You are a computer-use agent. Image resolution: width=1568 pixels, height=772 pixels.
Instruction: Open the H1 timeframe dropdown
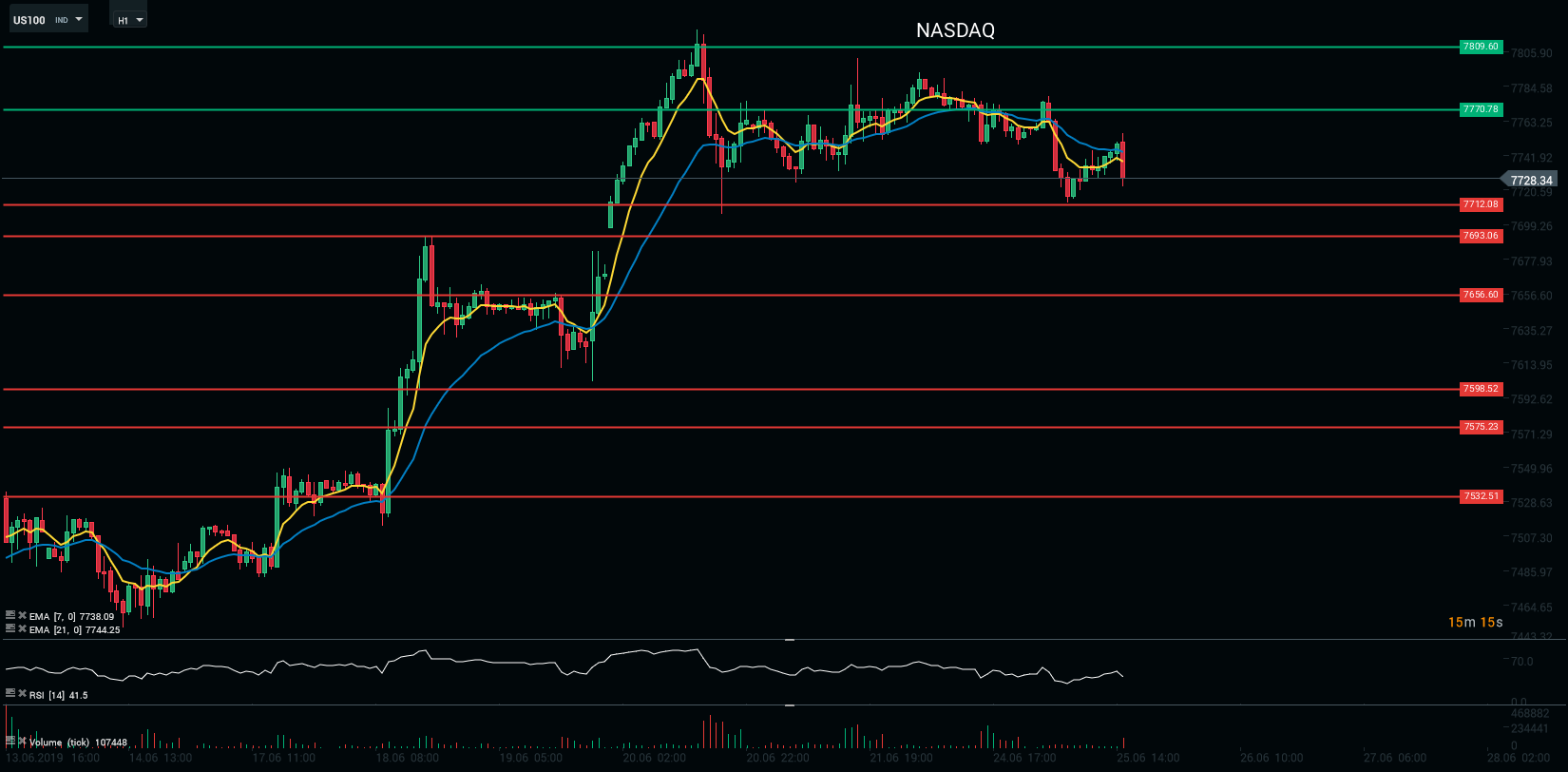130,20
